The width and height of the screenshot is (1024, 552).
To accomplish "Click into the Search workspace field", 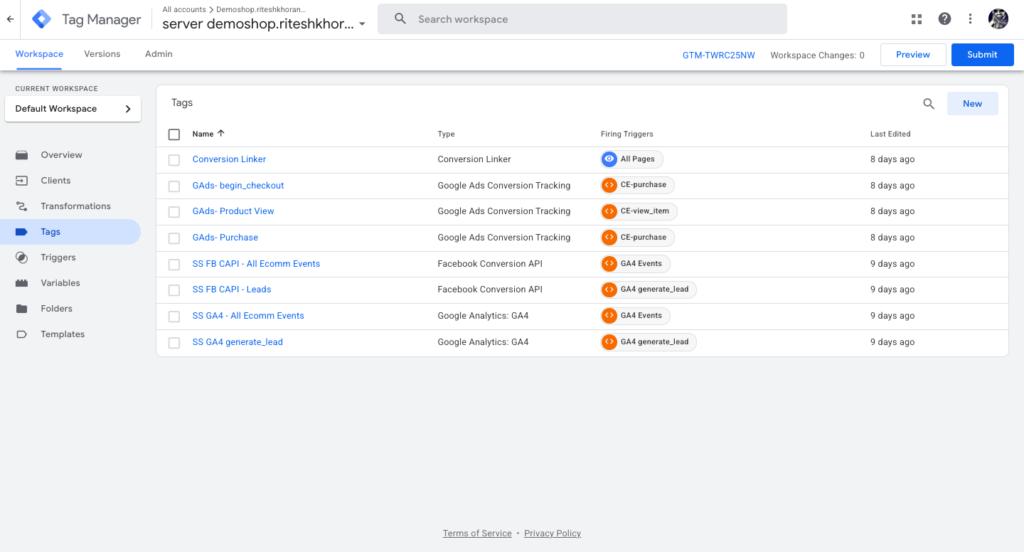I will tap(590, 19).
